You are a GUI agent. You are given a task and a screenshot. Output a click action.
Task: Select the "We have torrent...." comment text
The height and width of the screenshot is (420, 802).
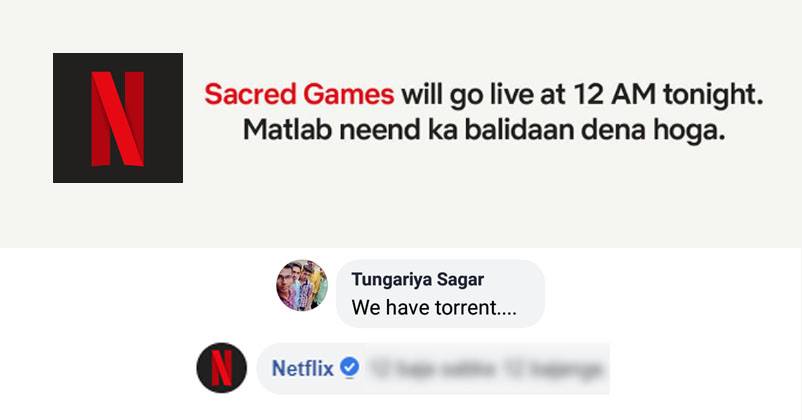click(x=434, y=307)
